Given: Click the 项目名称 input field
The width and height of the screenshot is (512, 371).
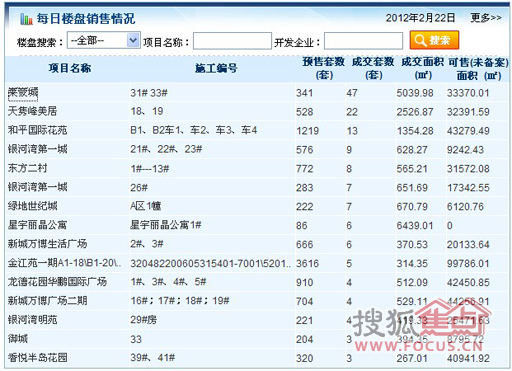Looking at the screenshot, I should (232, 41).
